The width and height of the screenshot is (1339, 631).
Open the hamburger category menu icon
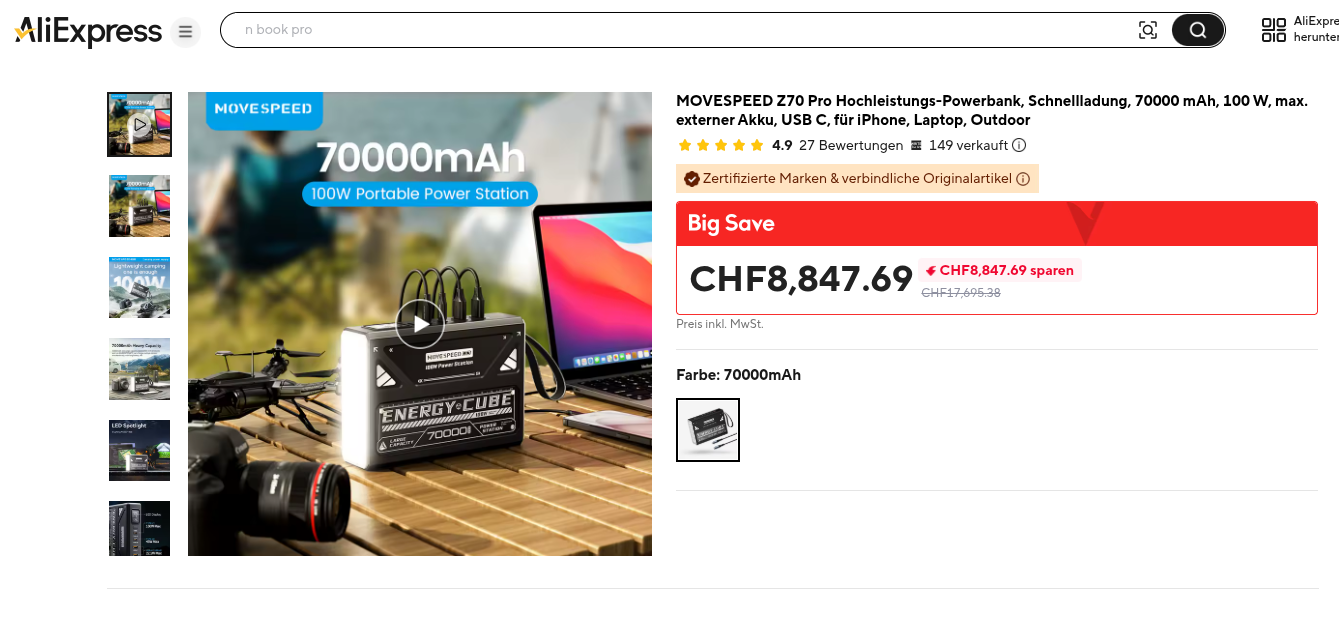tap(185, 32)
